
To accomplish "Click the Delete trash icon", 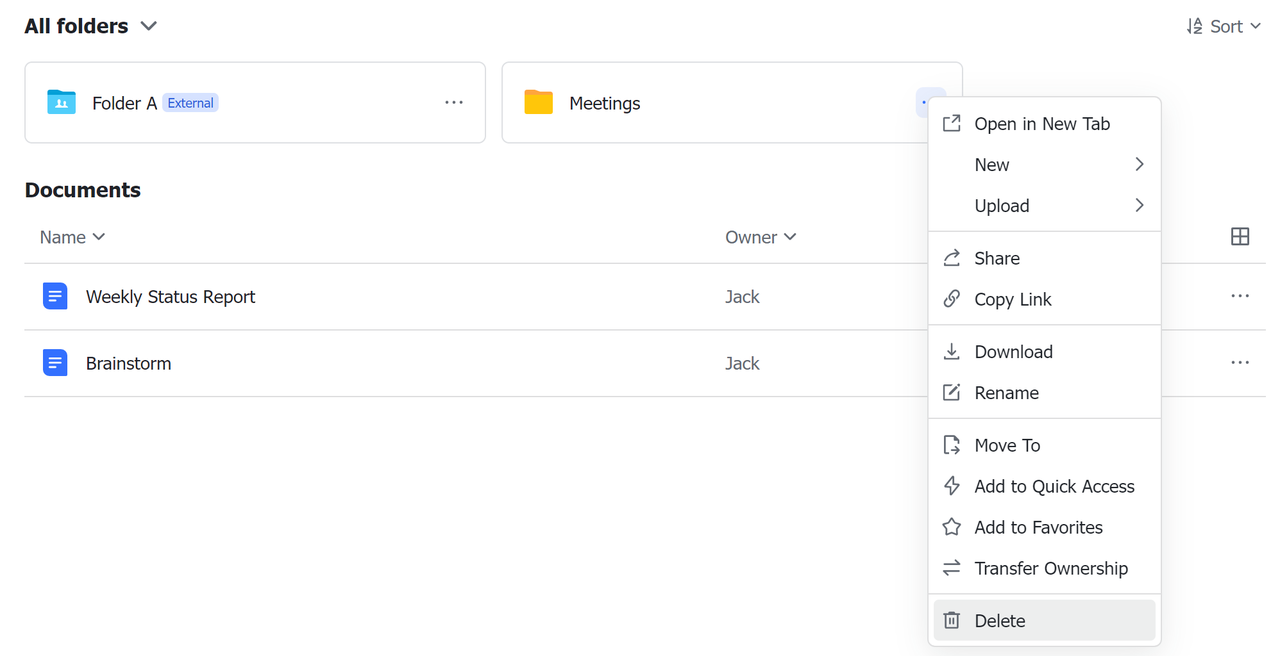I will [x=951, y=620].
